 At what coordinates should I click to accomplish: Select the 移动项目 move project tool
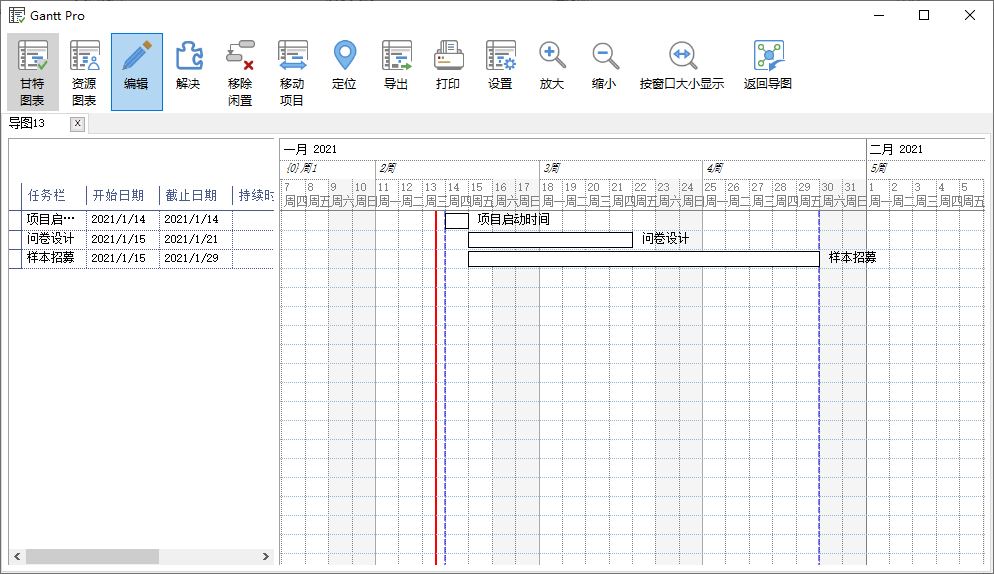click(292, 71)
